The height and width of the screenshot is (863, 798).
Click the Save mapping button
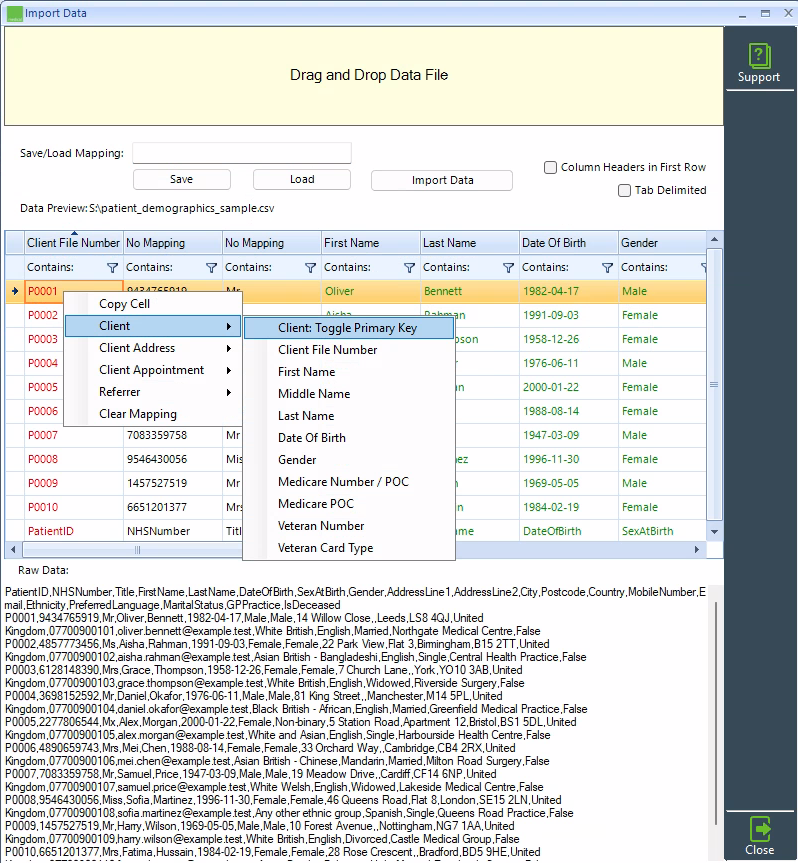tap(182, 179)
